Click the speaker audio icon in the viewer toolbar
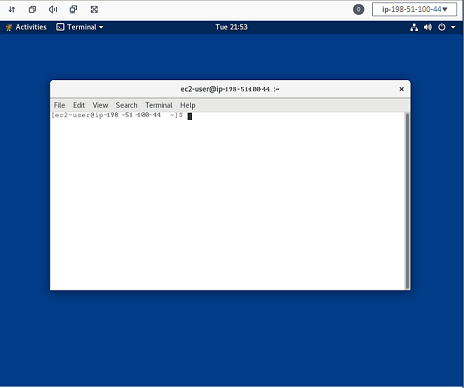Screen dimensions: 464x388 point(53,9)
